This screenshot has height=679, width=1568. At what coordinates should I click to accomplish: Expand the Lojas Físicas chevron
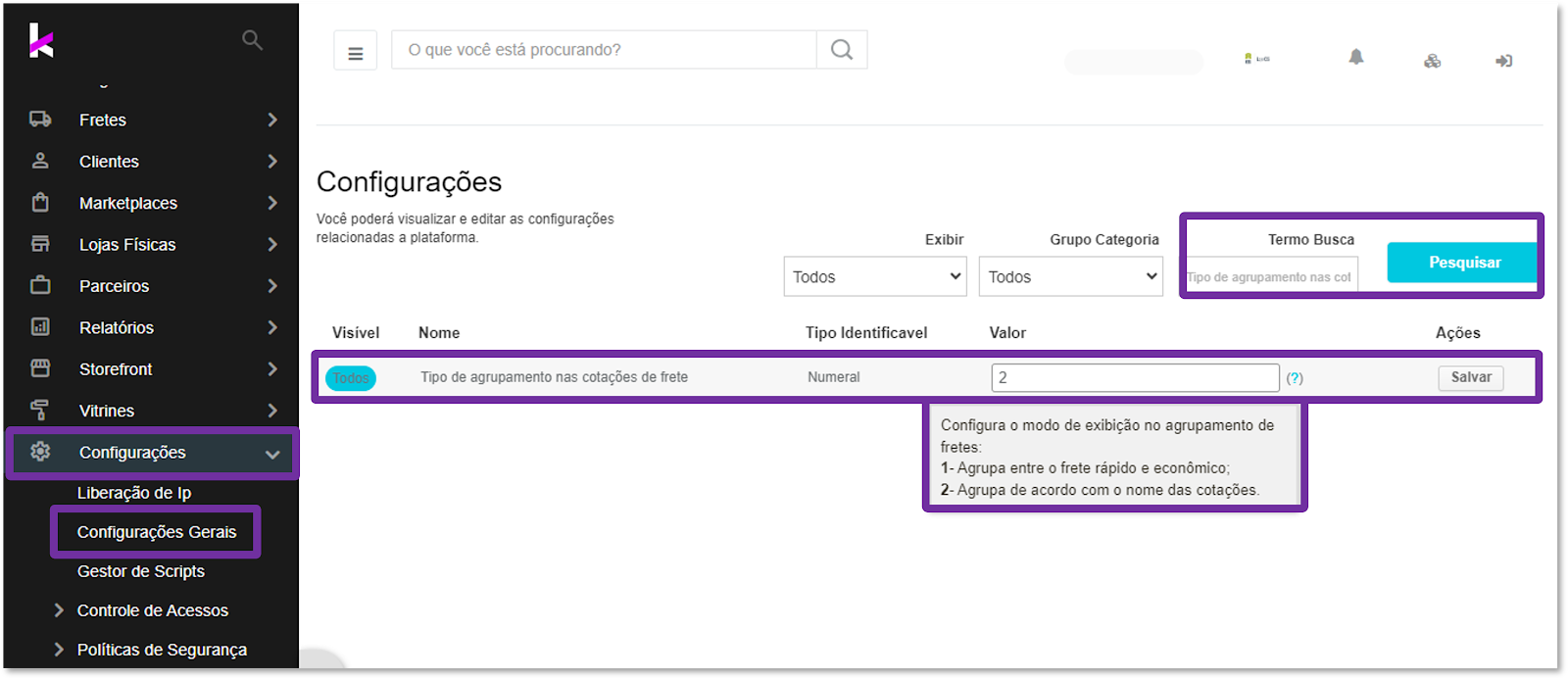tap(272, 244)
